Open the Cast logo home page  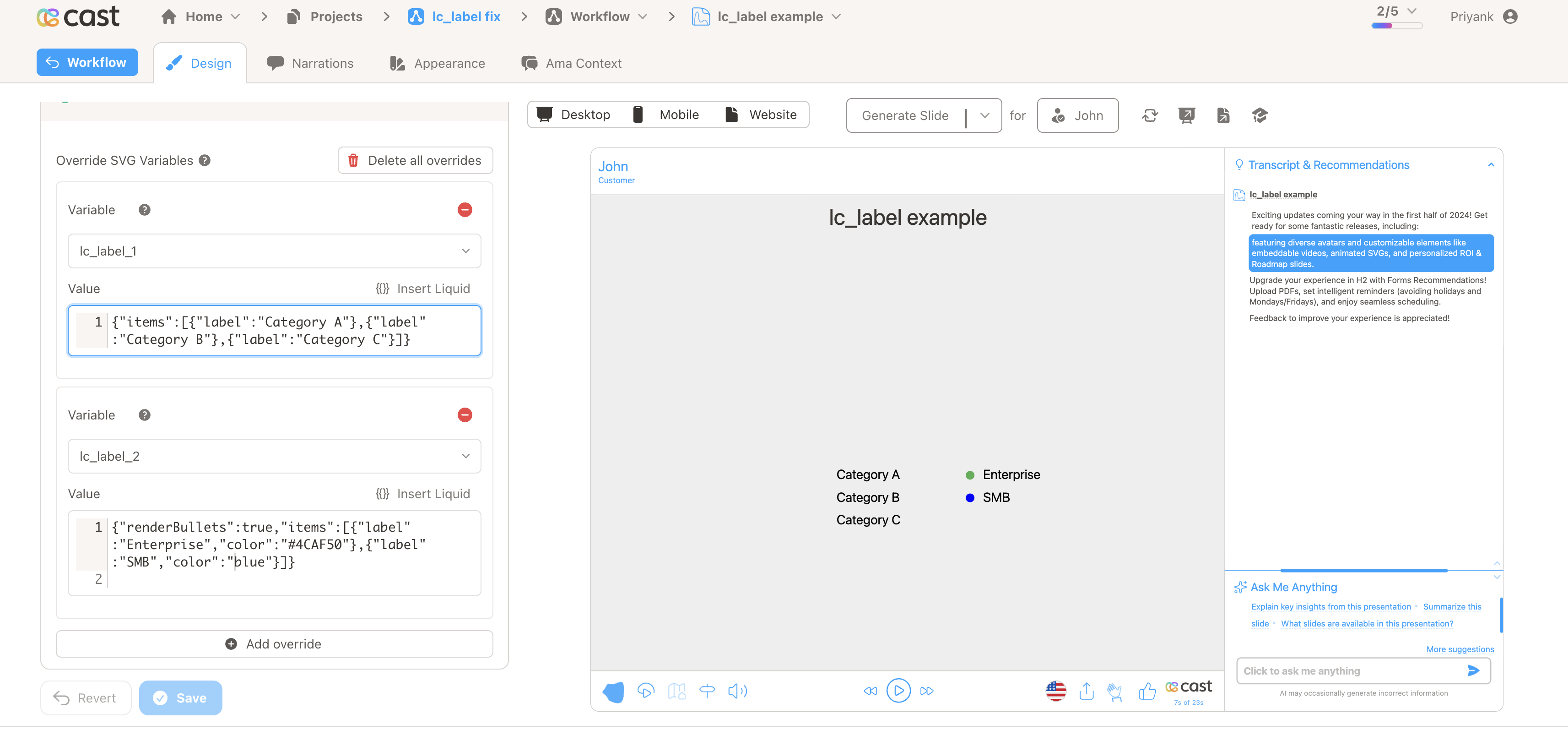tap(78, 16)
